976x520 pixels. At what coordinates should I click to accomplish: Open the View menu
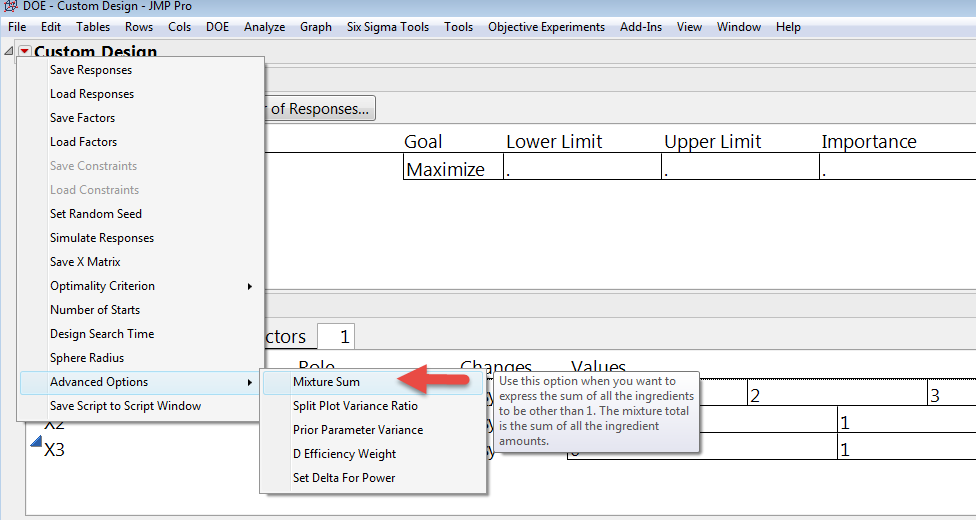click(x=689, y=27)
